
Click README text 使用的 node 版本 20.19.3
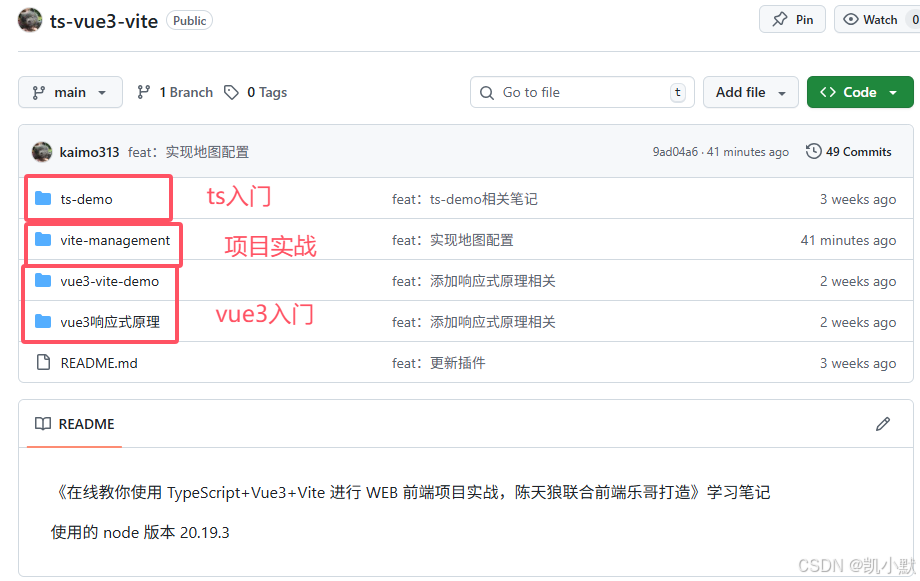tap(140, 532)
